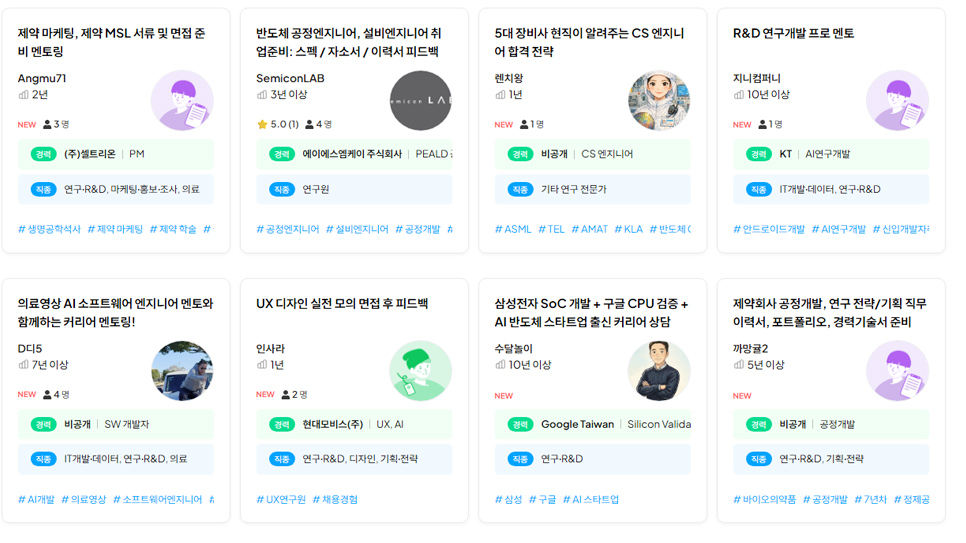The image size is (966, 543).
Task: Click the #AI 스타트업 hashtag
Action: coord(591,499)
